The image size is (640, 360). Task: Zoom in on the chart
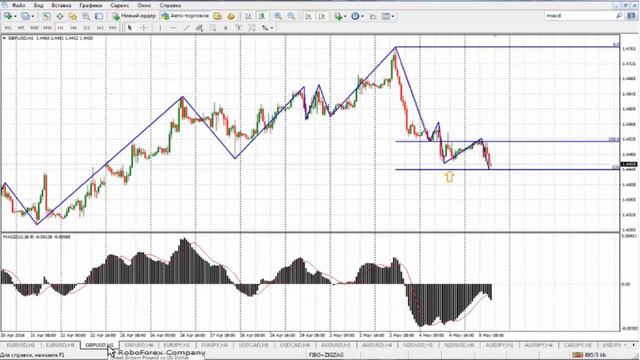278,16
